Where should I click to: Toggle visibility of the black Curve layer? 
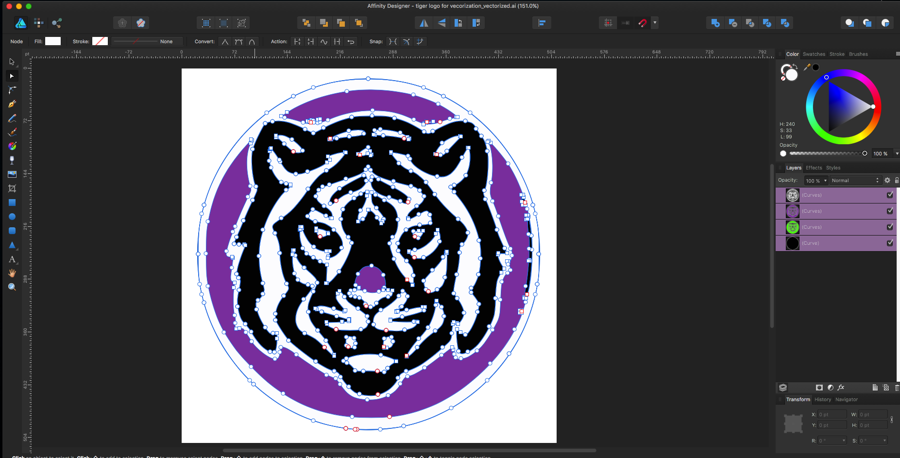890,243
